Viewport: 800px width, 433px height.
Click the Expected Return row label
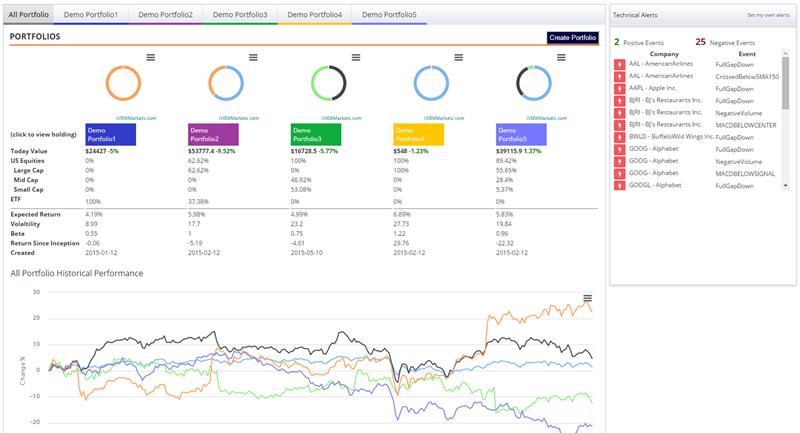(36, 215)
